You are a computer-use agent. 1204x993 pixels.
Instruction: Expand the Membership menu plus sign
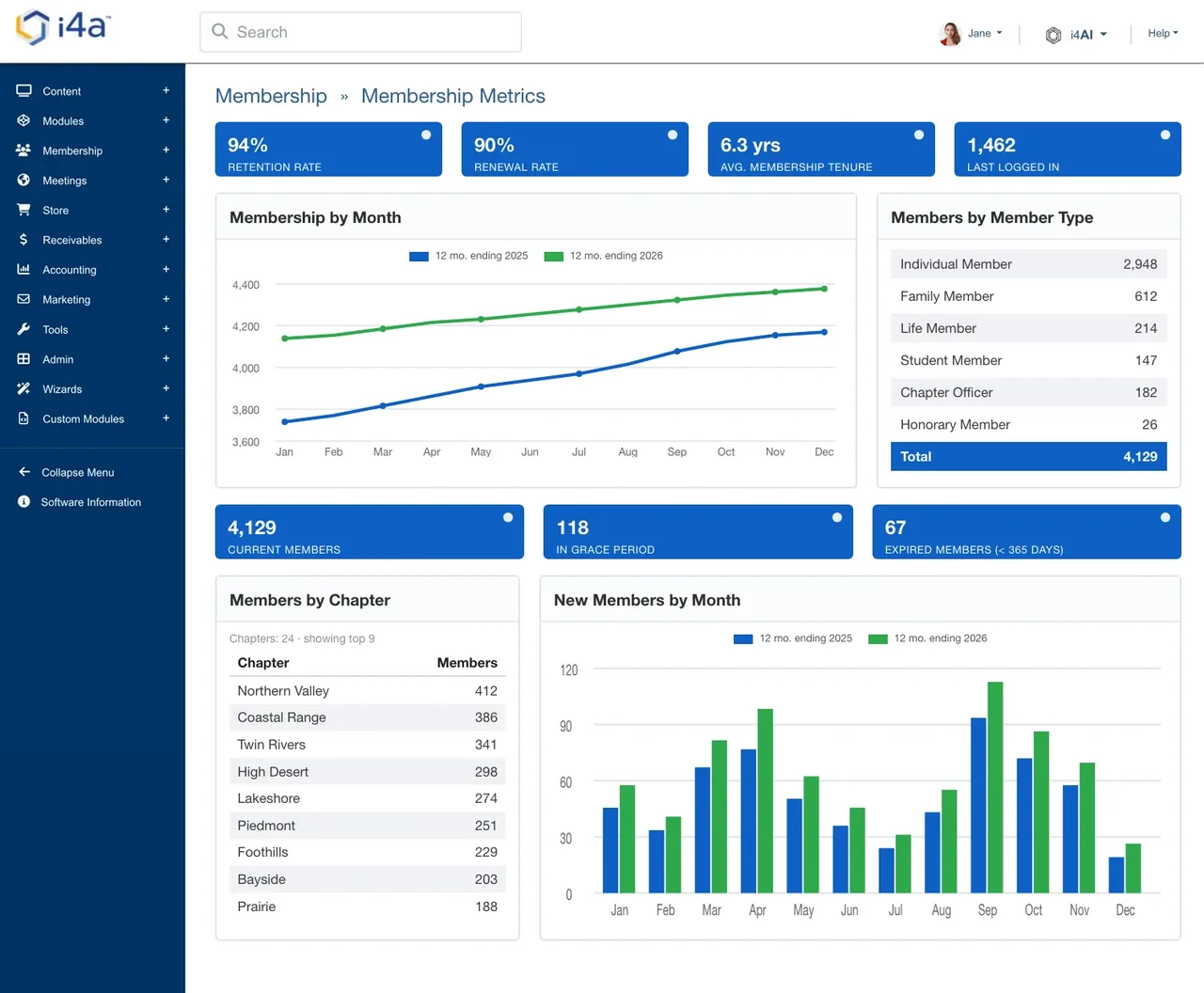[166, 150]
